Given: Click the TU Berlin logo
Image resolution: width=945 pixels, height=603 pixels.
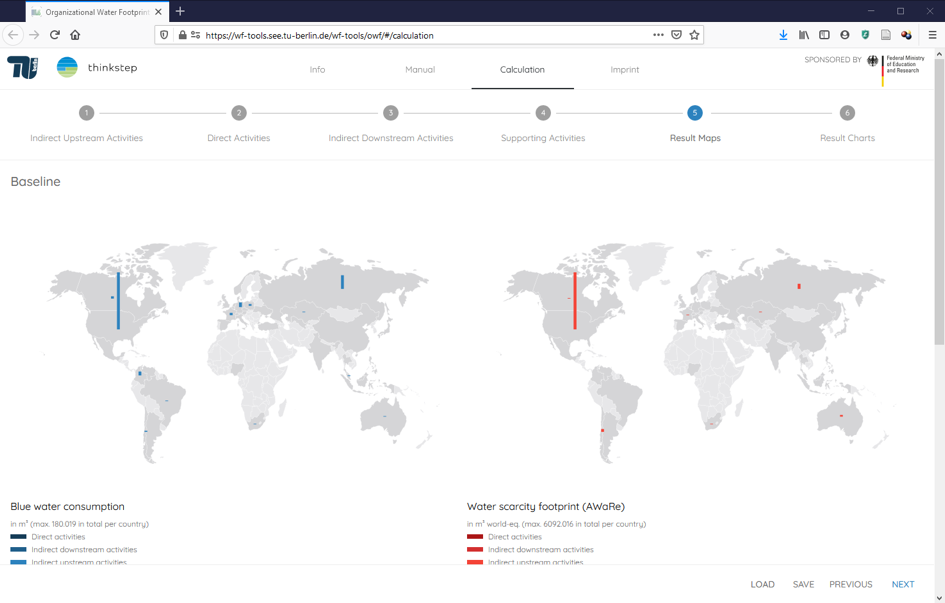Looking at the screenshot, I should point(23,67).
